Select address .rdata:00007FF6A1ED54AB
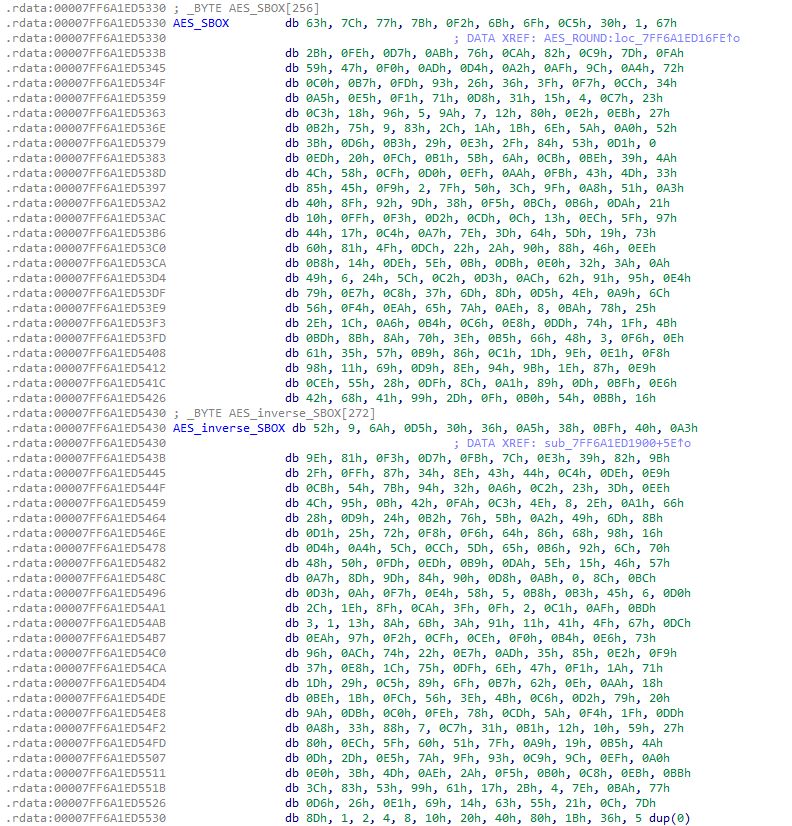This screenshot has height=826, width=792. [85, 621]
